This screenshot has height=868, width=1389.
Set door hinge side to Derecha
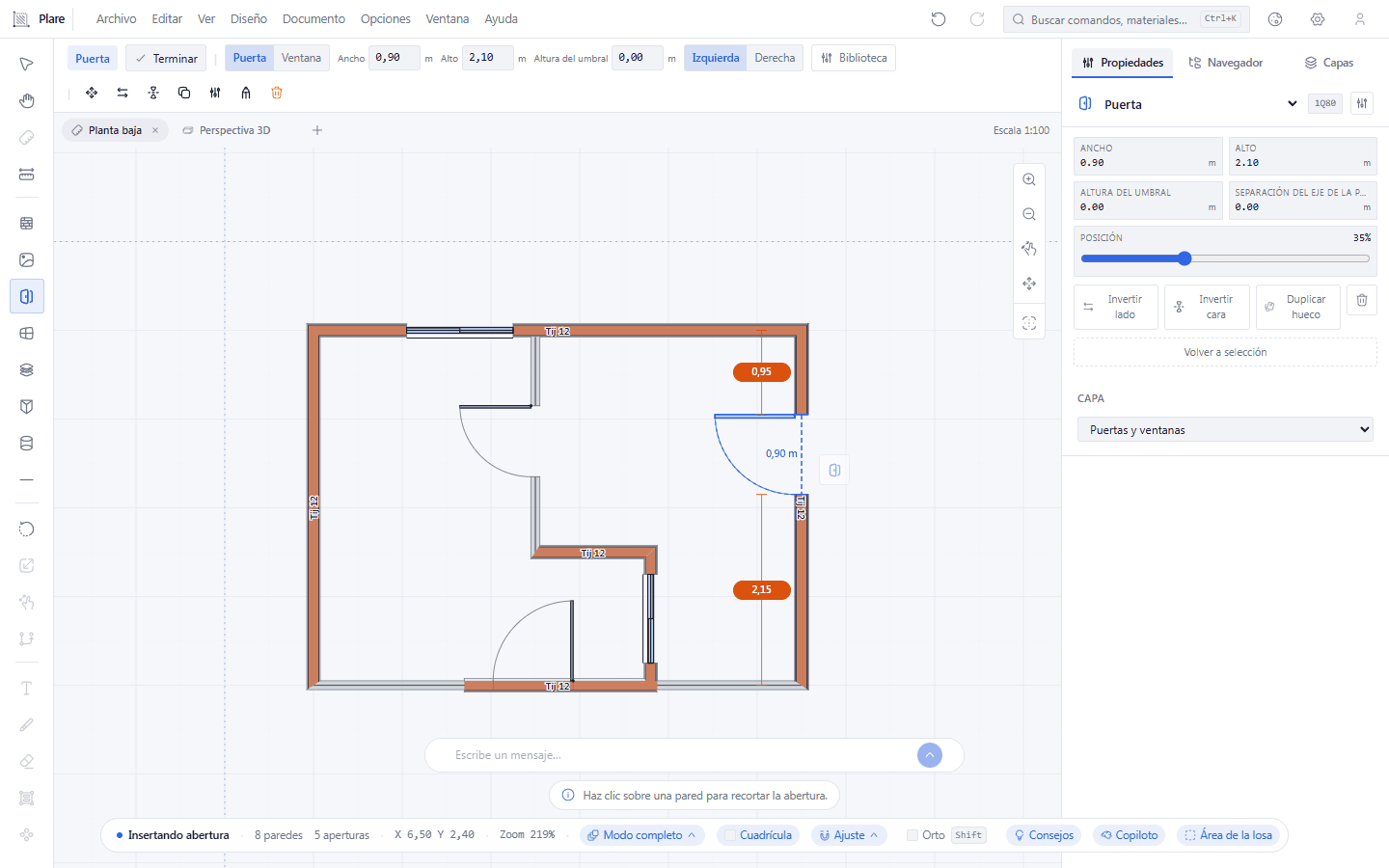[775, 58]
